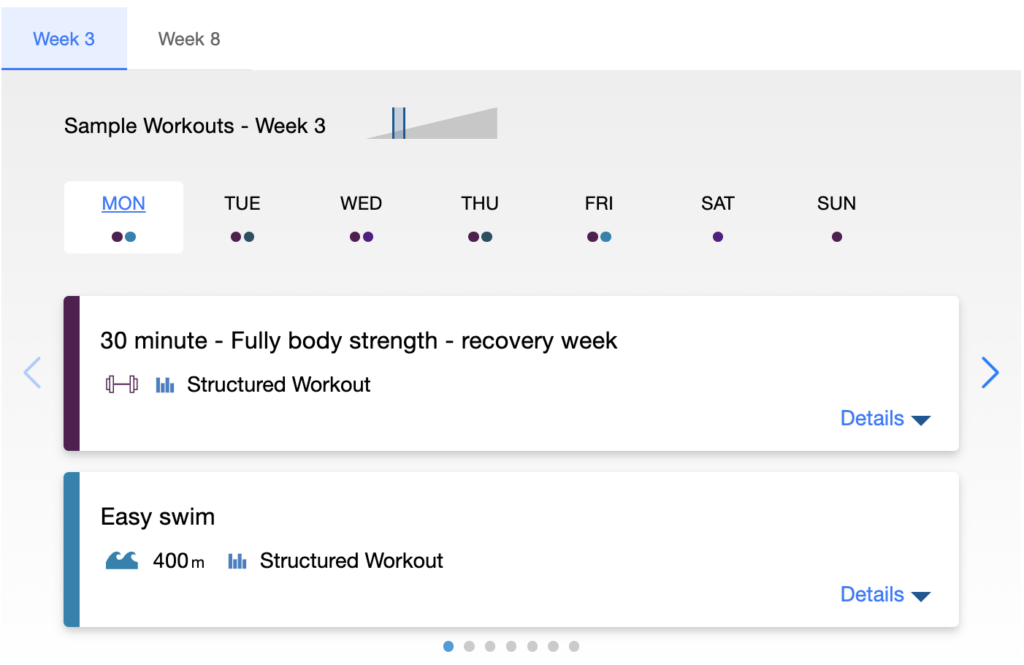Click the dumbbell strength workout icon
The image size is (1024, 665).
[x=122, y=385]
